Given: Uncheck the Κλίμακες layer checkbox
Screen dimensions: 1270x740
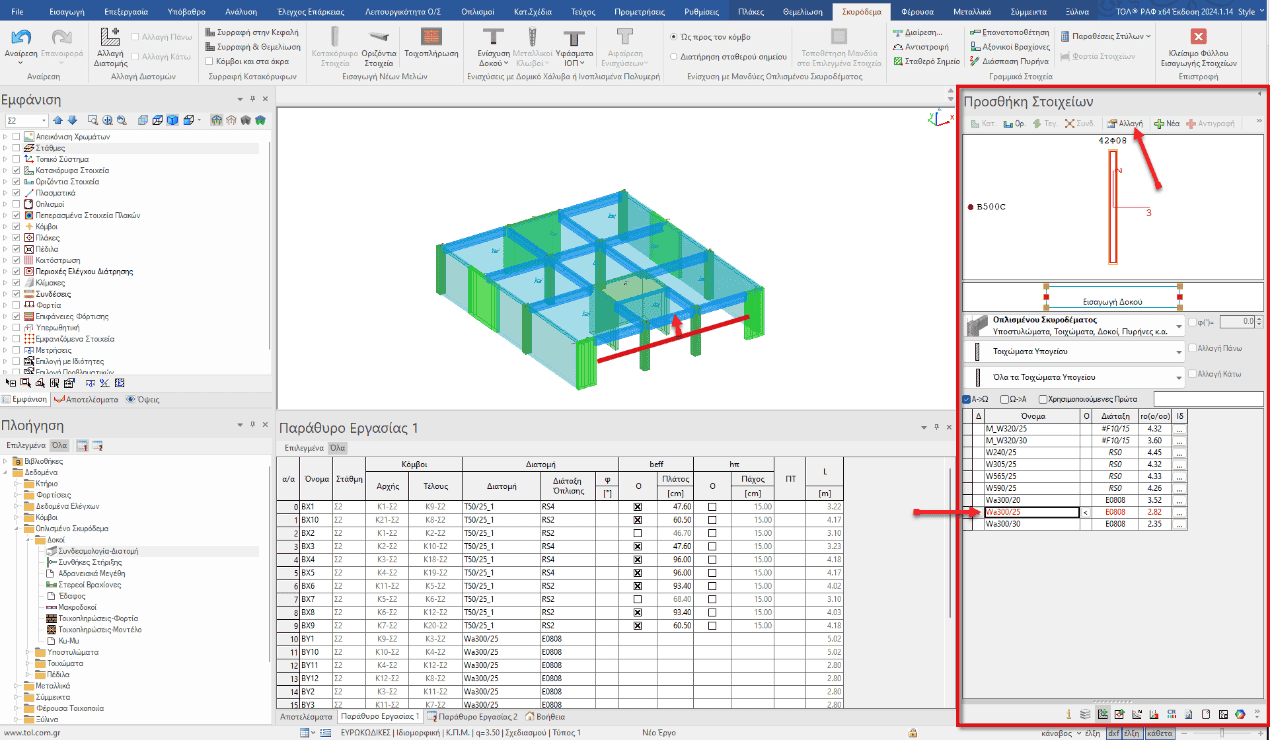Looking at the screenshot, I should tap(16, 282).
